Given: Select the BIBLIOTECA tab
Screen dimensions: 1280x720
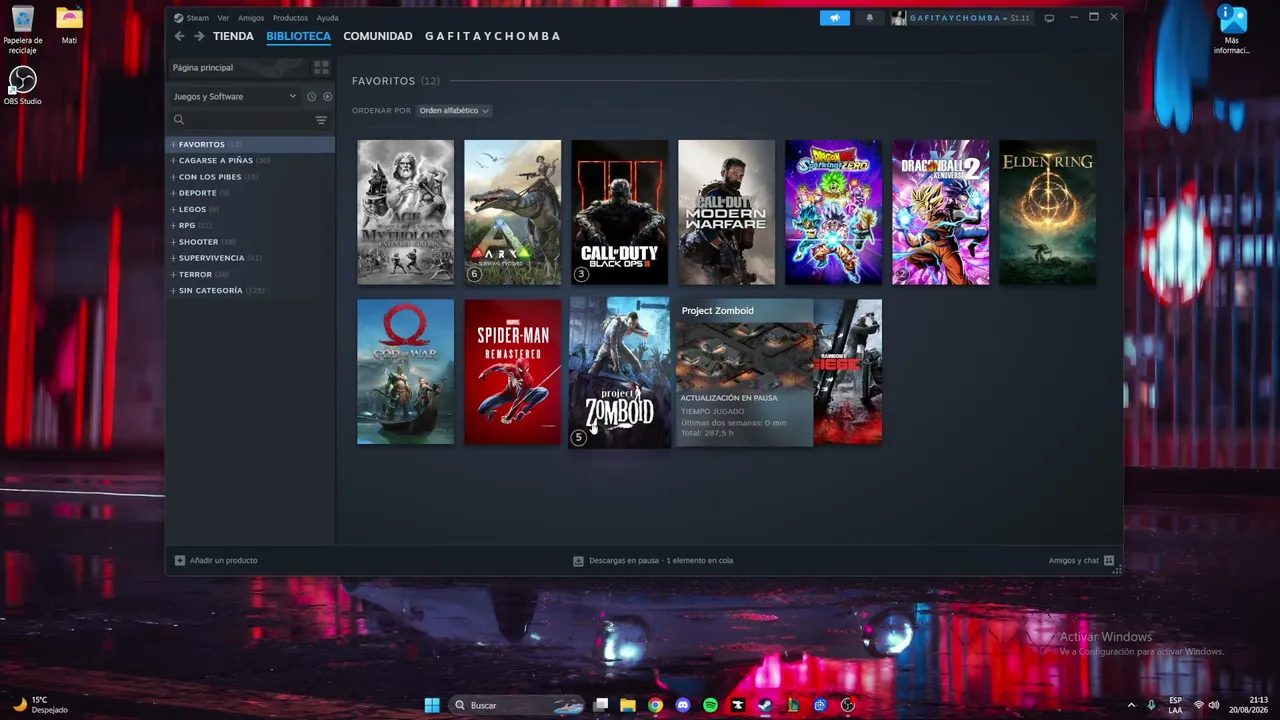Looking at the screenshot, I should [298, 36].
